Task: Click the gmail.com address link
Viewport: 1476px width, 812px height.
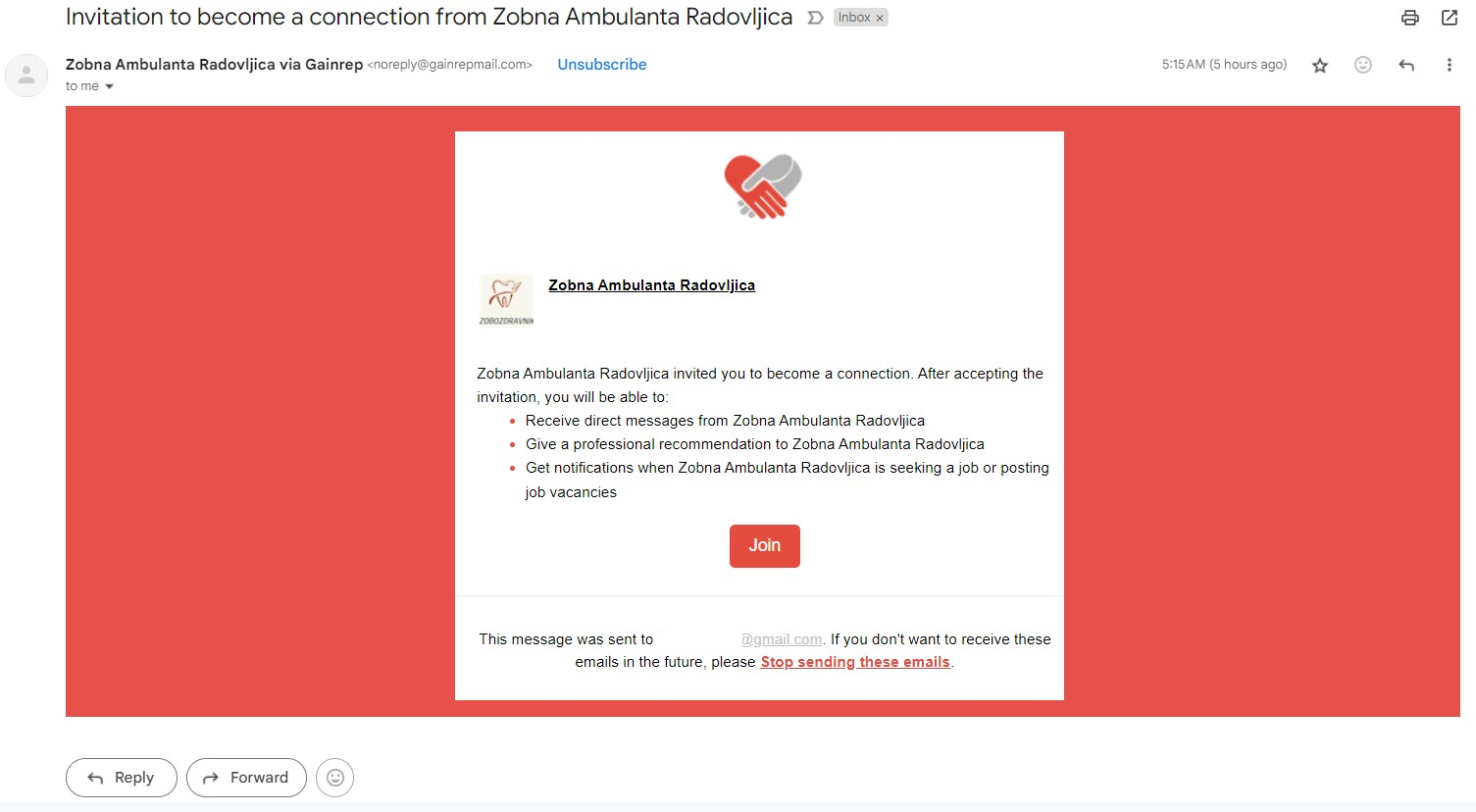Action: [x=782, y=639]
